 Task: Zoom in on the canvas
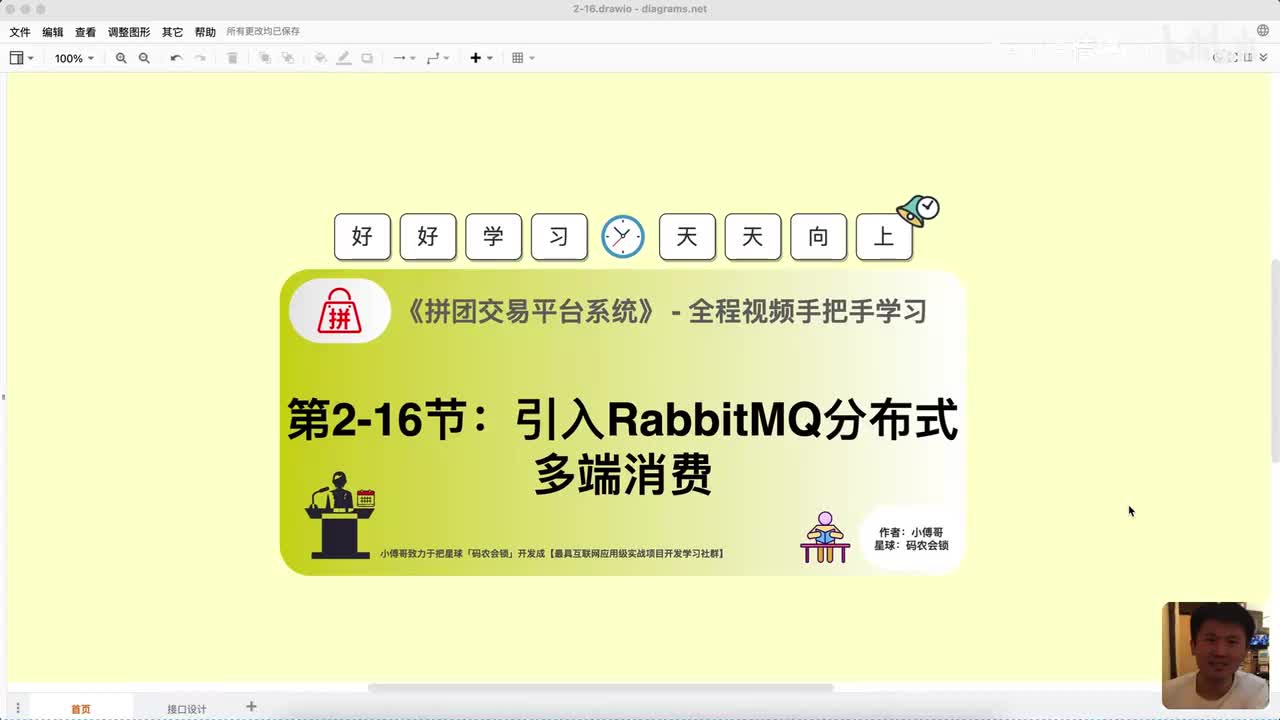click(x=121, y=58)
